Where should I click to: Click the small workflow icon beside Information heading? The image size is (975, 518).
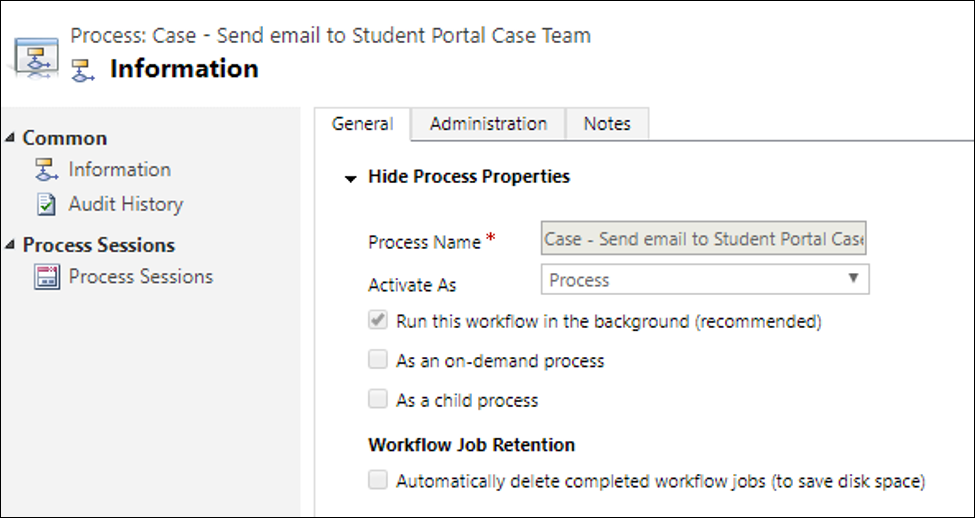coord(85,70)
